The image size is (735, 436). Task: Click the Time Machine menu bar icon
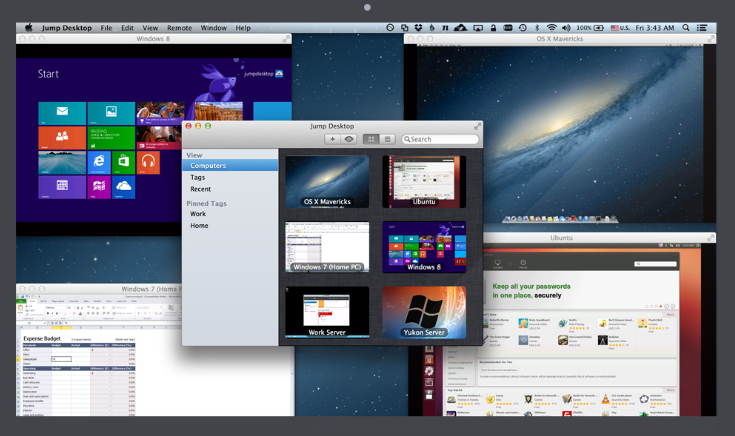point(523,28)
